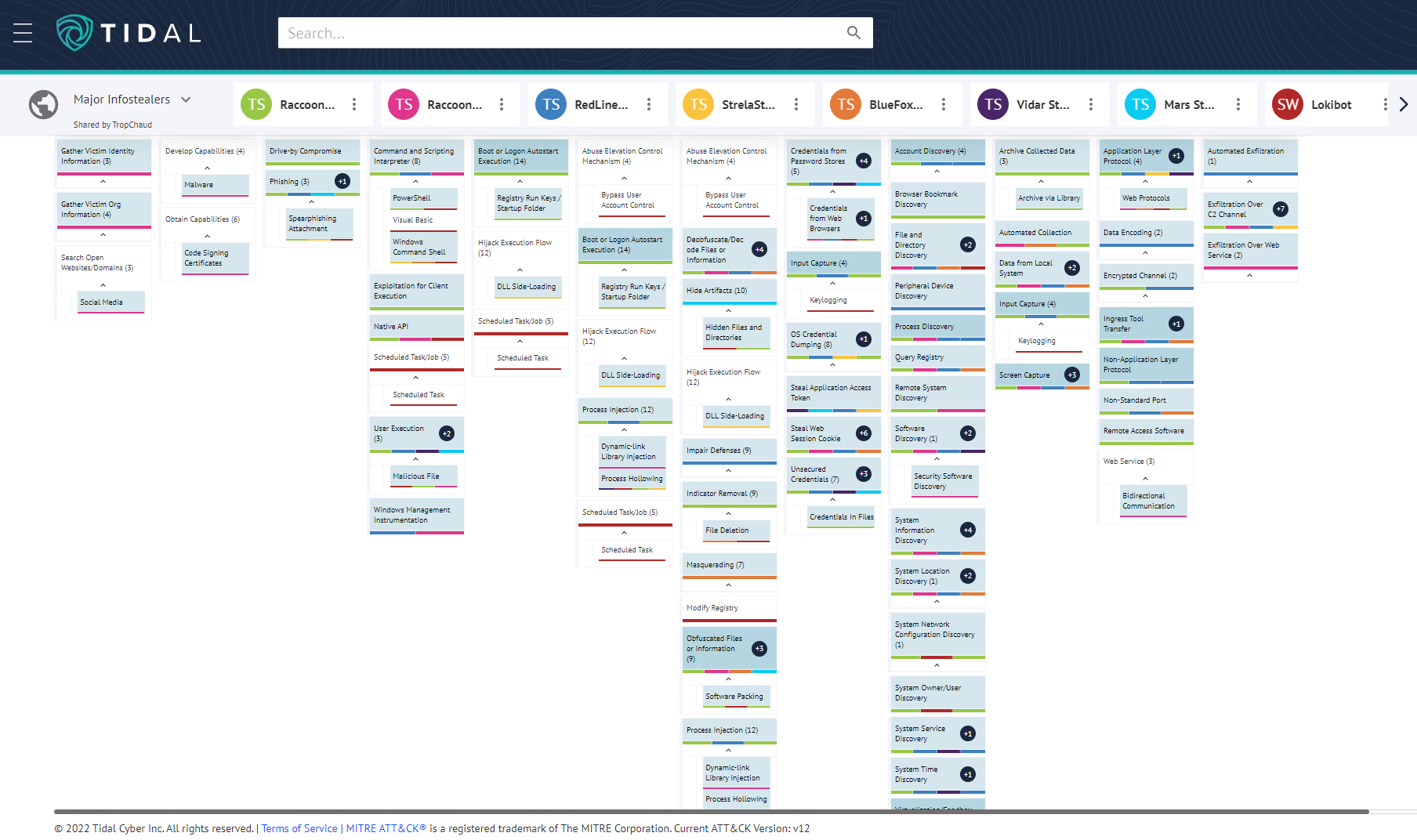Click the Tidal logo
Viewport: 1417px width, 840px height.
click(129, 33)
